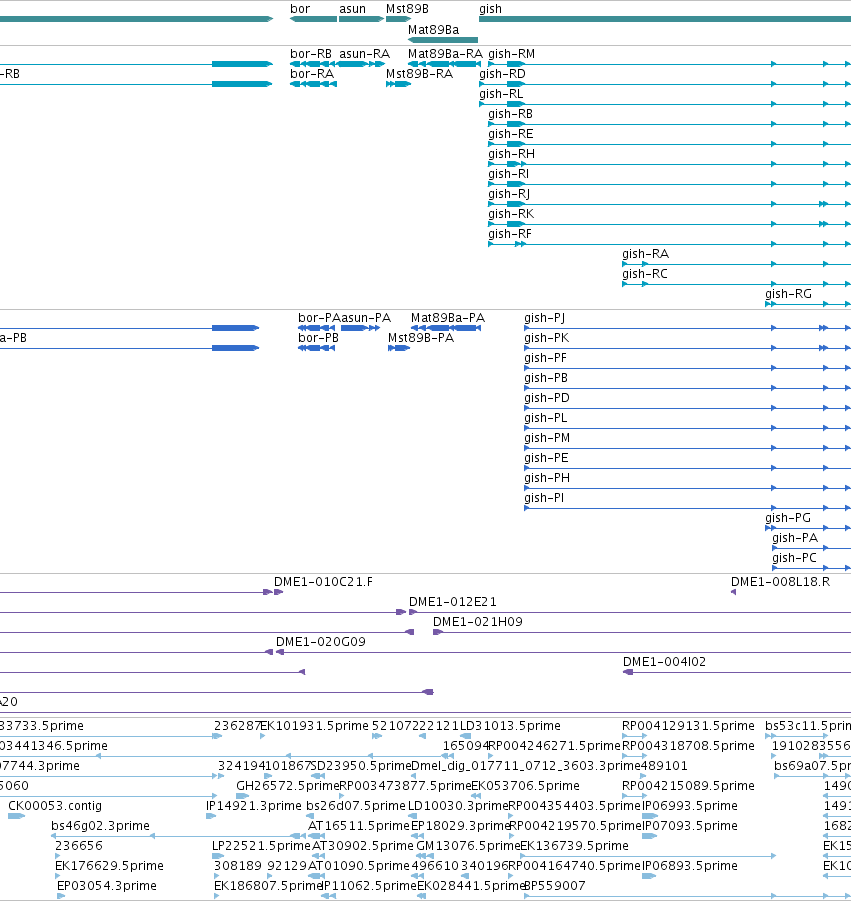Select protein gish-PM
This screenshot has height=901, width=851.
(547, 438)
